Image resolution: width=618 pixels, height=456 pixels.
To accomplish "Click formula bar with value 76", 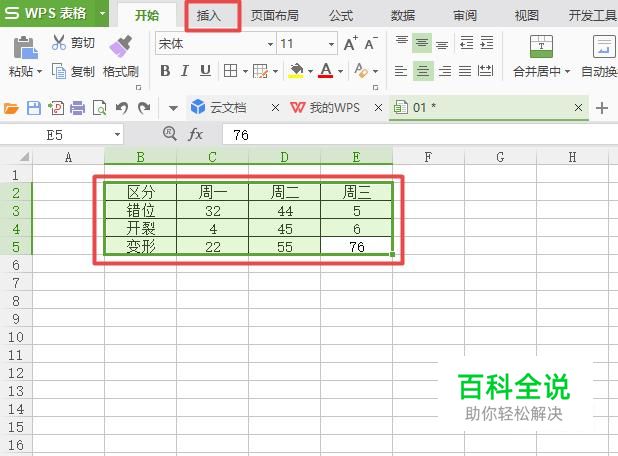I will pyautogui.click(x=420, y=135).
